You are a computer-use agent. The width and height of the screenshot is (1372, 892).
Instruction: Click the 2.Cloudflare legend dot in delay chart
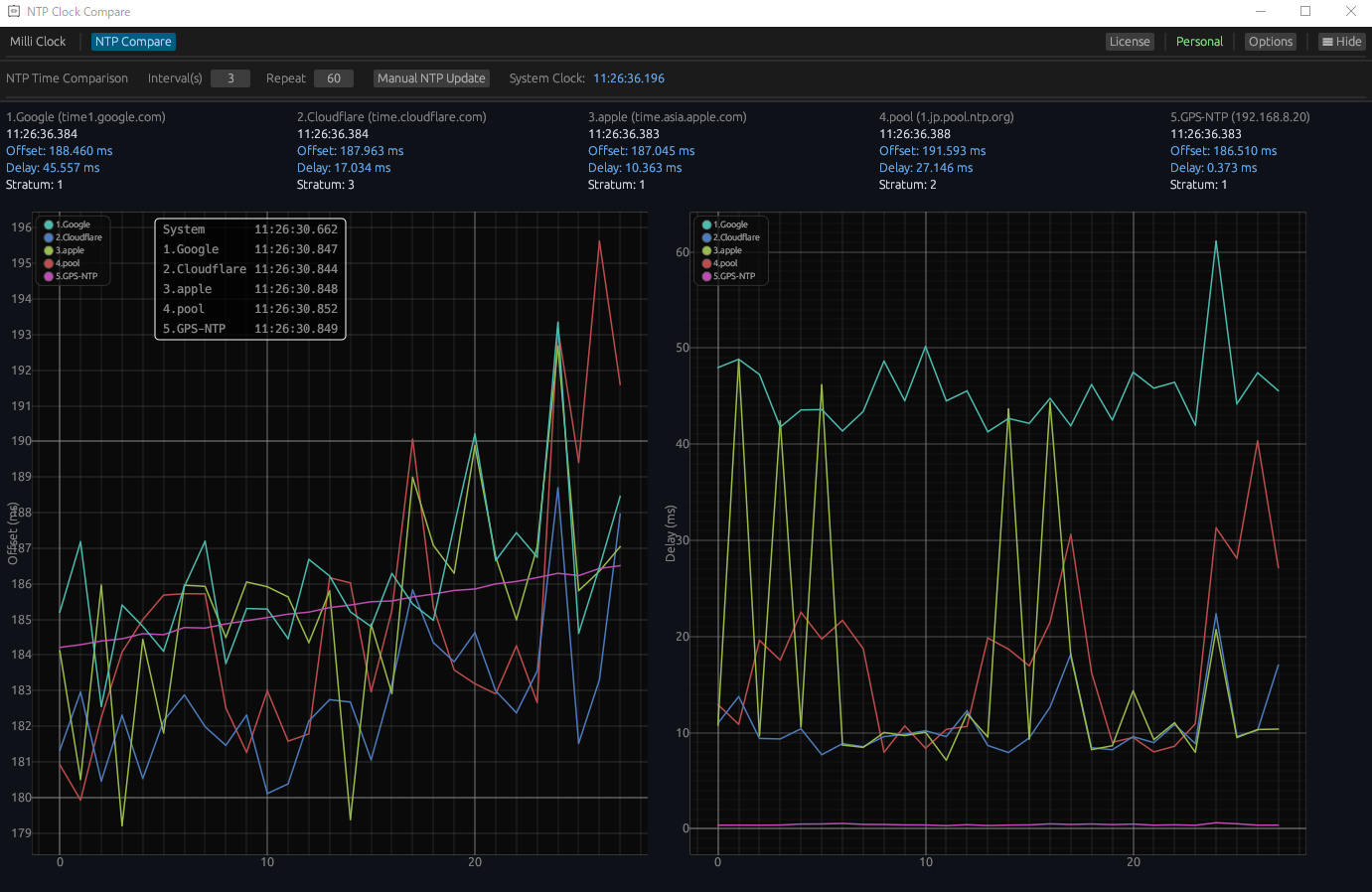click(x=706, y=237)
